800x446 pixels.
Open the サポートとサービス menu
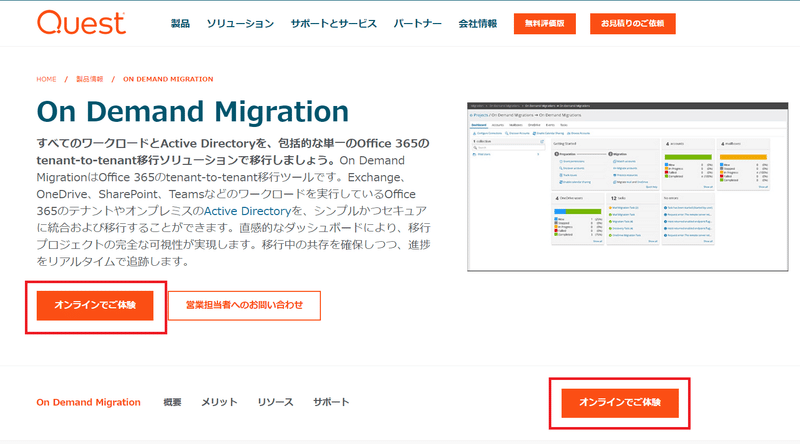point(334,23)
